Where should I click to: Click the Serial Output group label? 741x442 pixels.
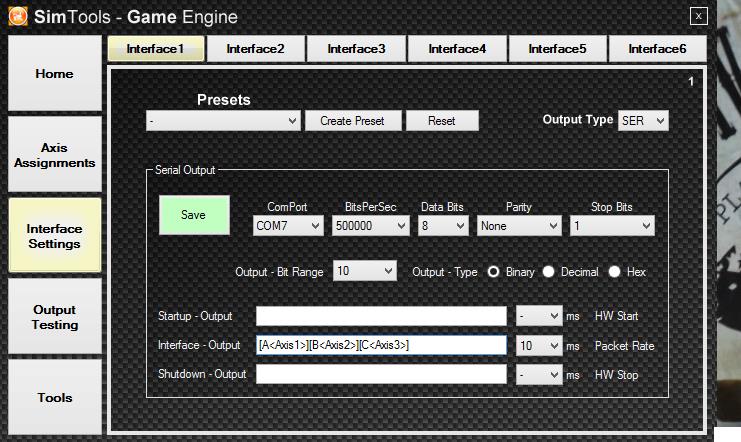185,170
